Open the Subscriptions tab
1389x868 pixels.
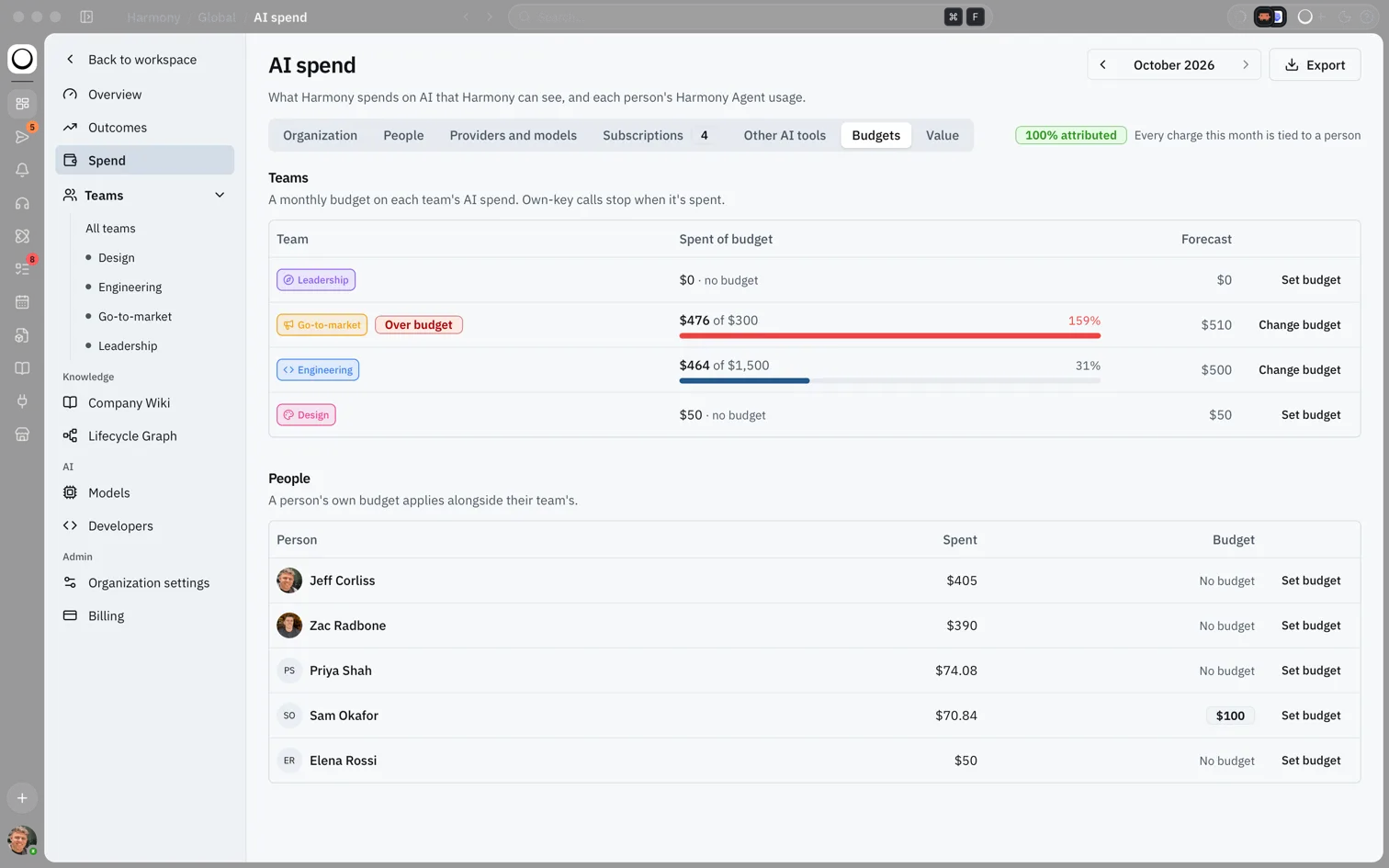coord(656,135)
